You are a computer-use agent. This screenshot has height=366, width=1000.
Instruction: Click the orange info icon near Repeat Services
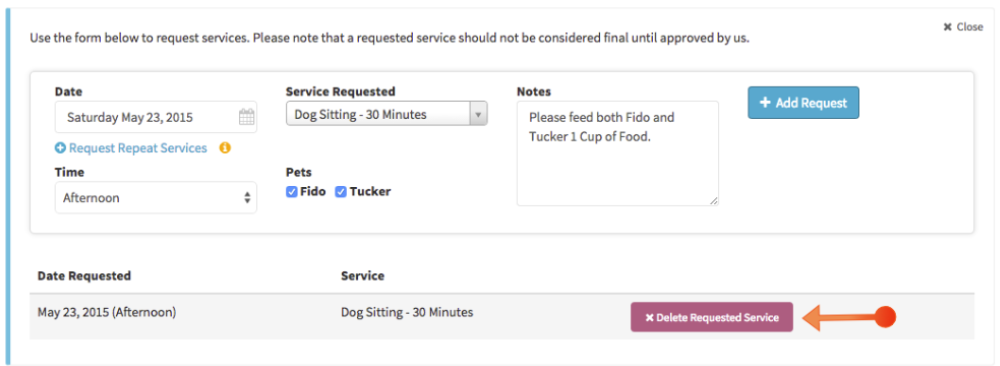(x=224, y=148)
